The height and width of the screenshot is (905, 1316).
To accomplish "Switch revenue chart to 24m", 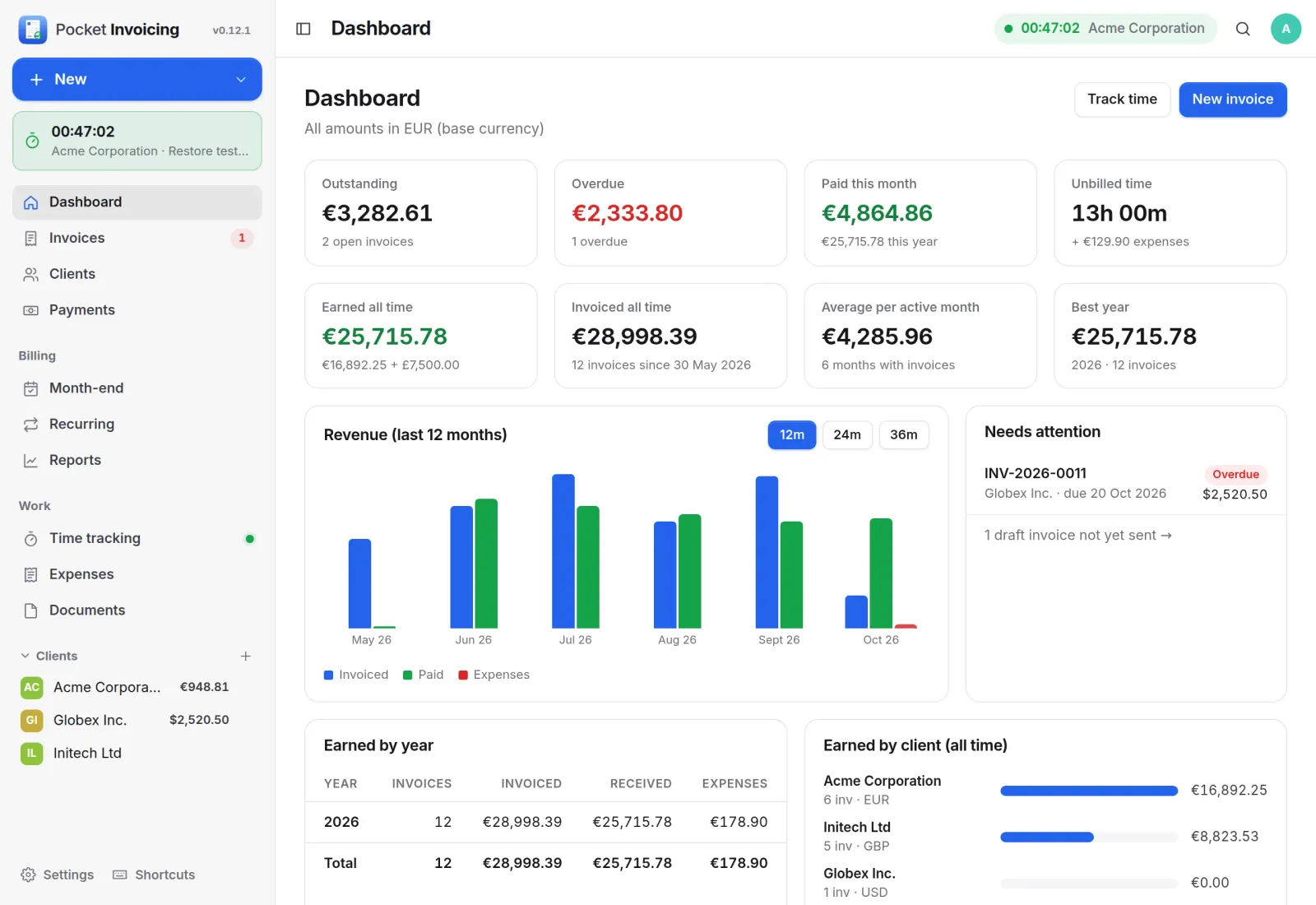I will coord(847,434).
